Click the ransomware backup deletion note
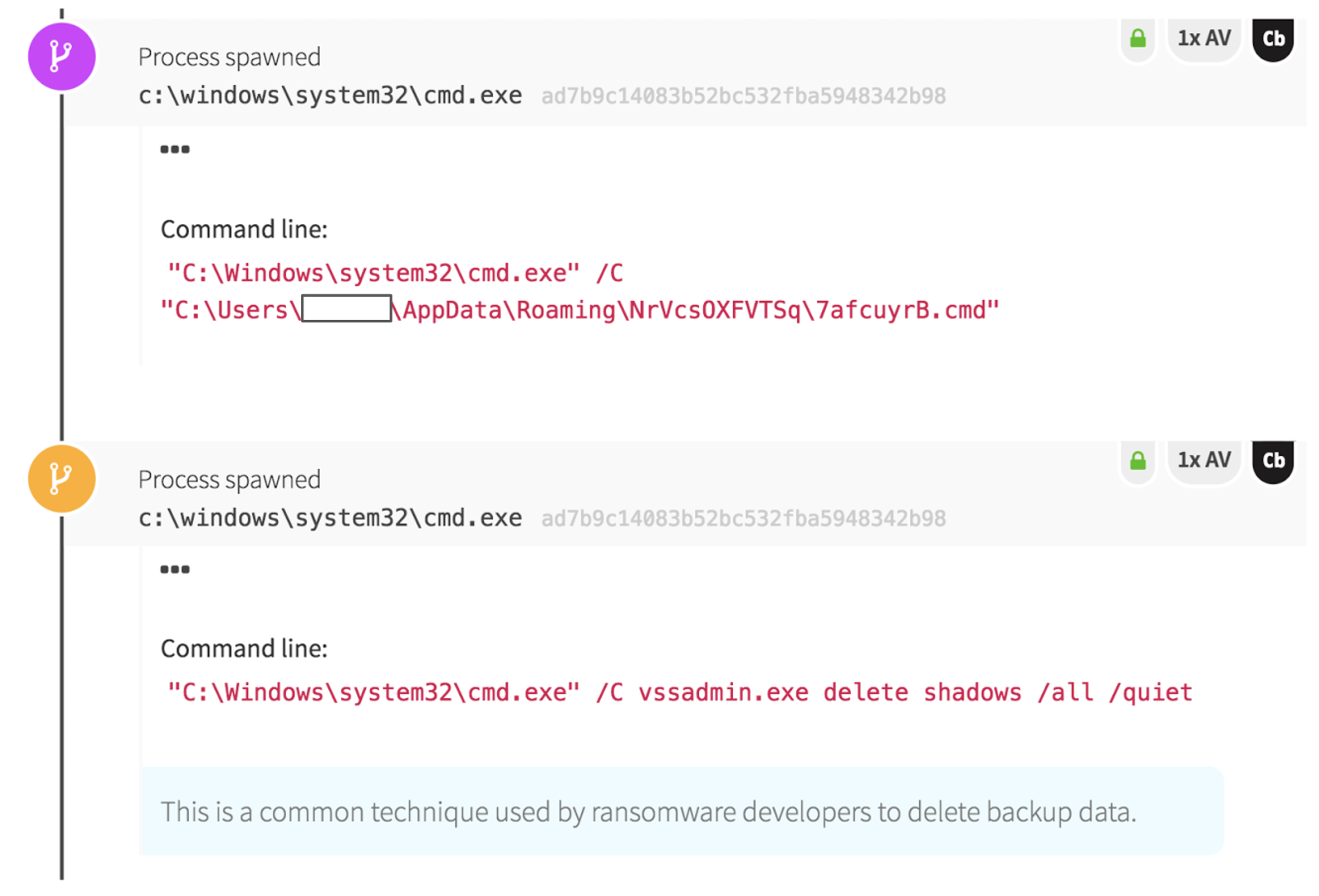 pos(648,812)
